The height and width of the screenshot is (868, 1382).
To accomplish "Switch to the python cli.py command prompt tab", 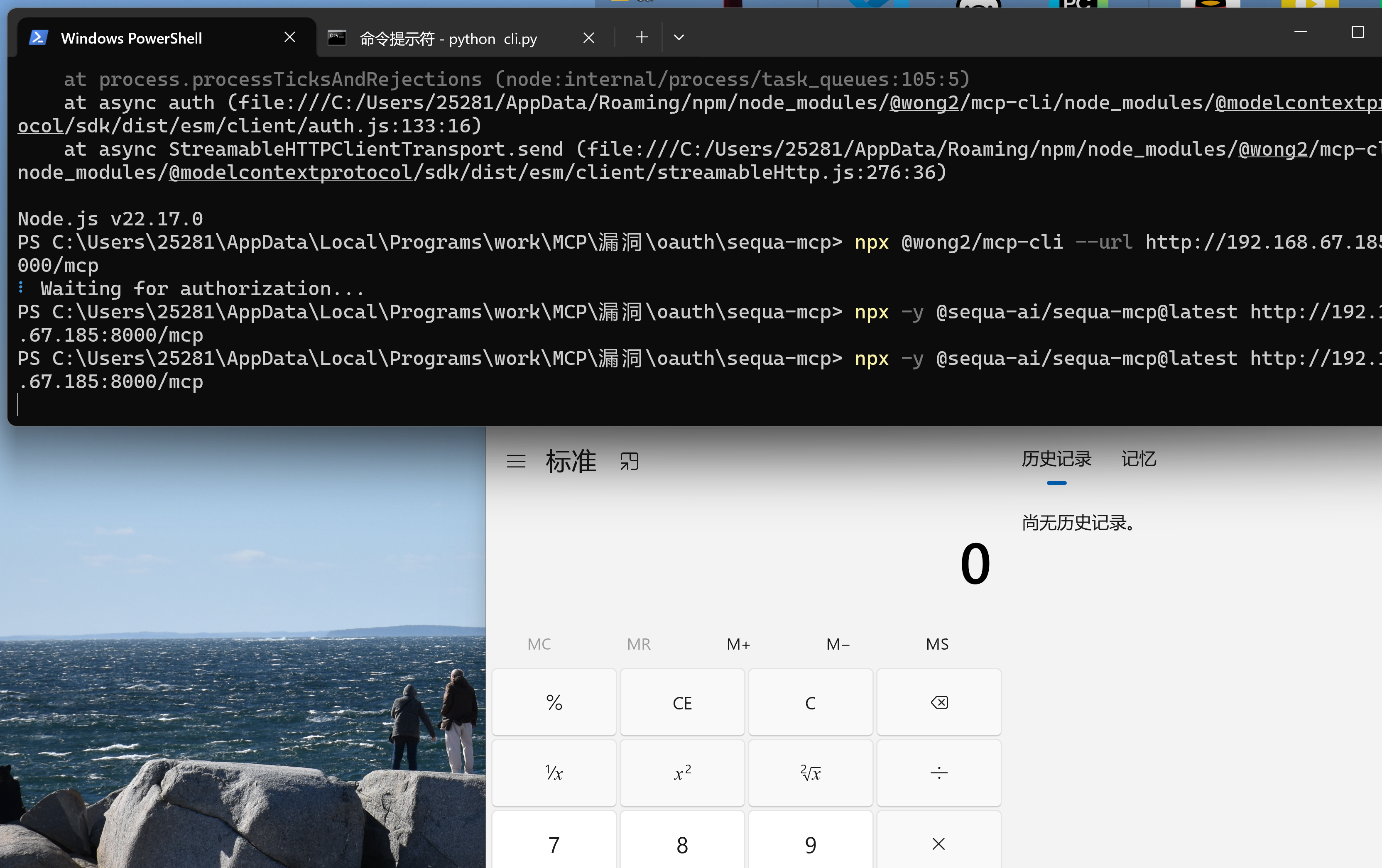I will [448, 39].
